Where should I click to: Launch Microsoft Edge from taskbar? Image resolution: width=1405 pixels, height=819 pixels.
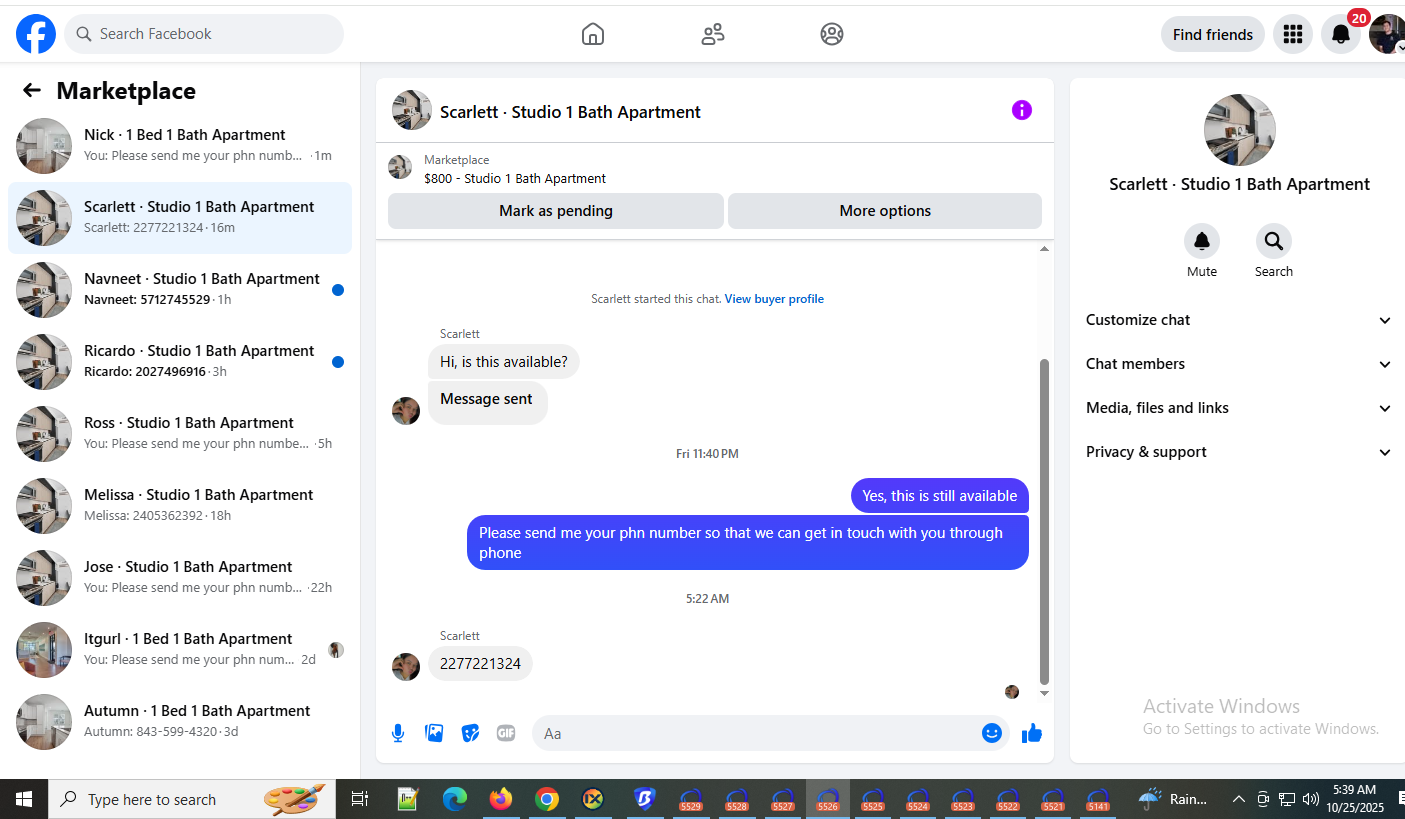click(455, 799)
